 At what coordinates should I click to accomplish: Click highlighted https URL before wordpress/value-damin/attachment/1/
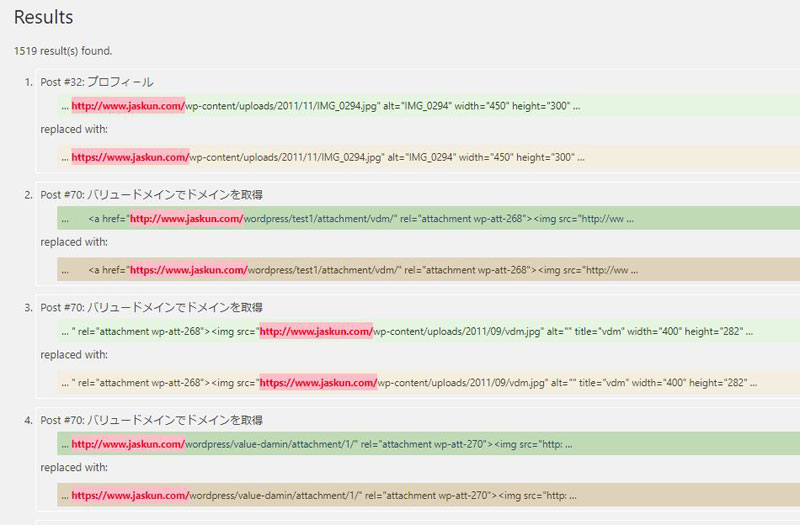point(130,496)
